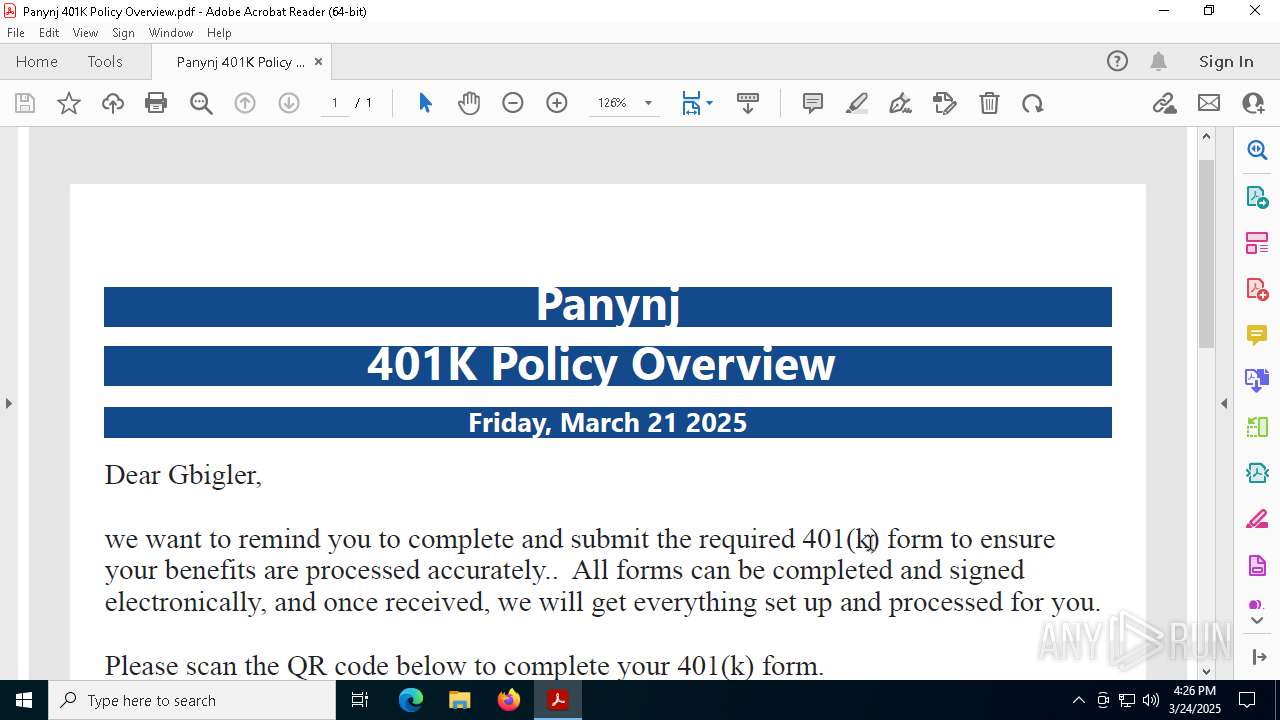Launch Microsoft Edge from taskbar

pyautogui.click(x=411, y=700)
